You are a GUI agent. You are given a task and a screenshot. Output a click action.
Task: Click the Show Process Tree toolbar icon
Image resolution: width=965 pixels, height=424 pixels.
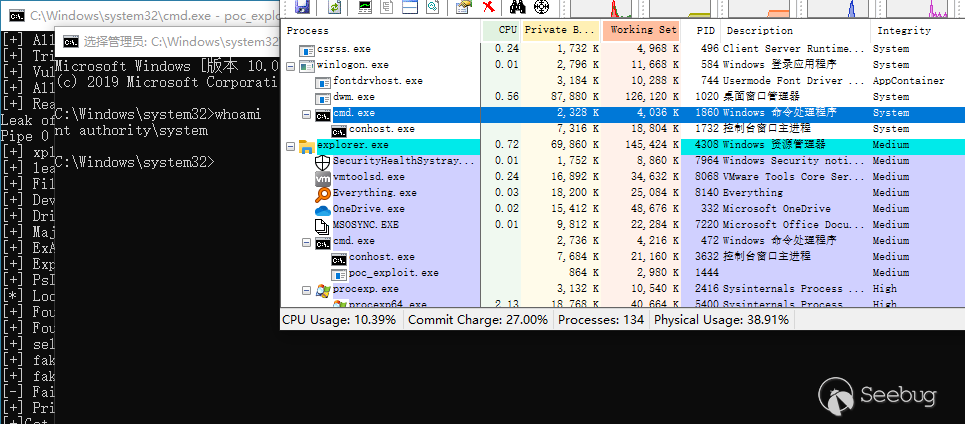[387, 7]
